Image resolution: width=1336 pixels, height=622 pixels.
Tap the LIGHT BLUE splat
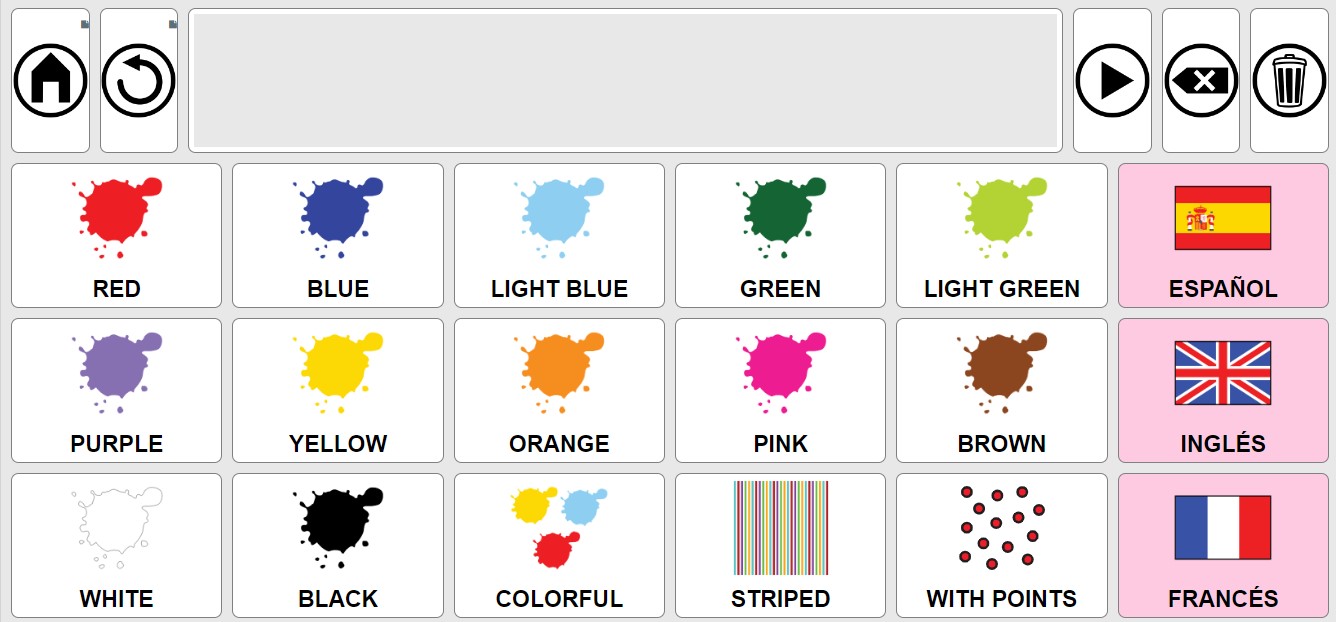pyautogui.click(x=559, y=236)
